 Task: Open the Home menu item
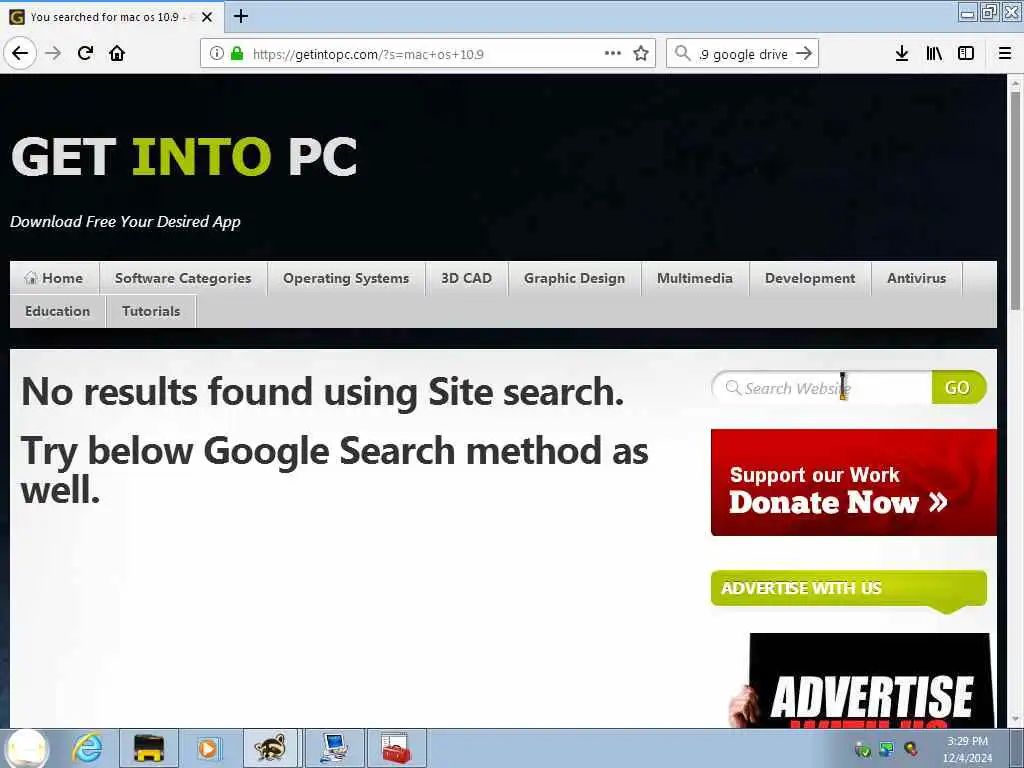[x=54, y=278]
